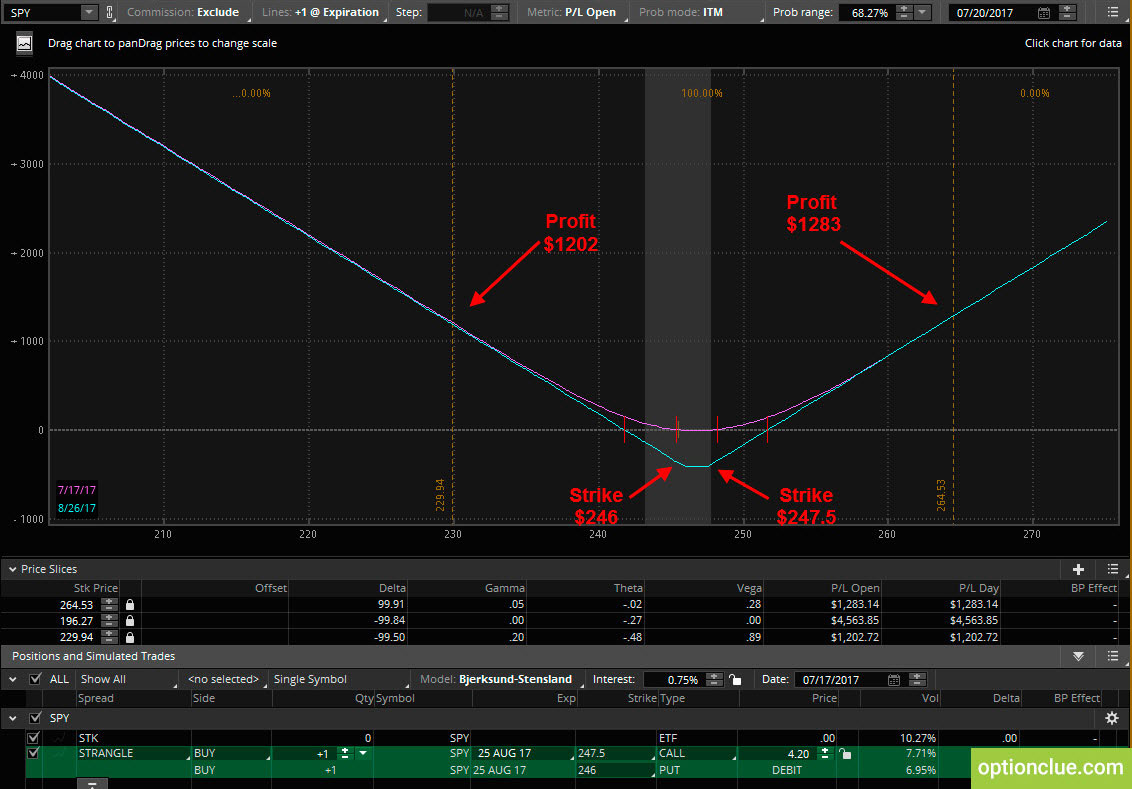Screen dimensions: 1132x789
Task: Click the Interest 0.75% field
Action: (674, 679)
